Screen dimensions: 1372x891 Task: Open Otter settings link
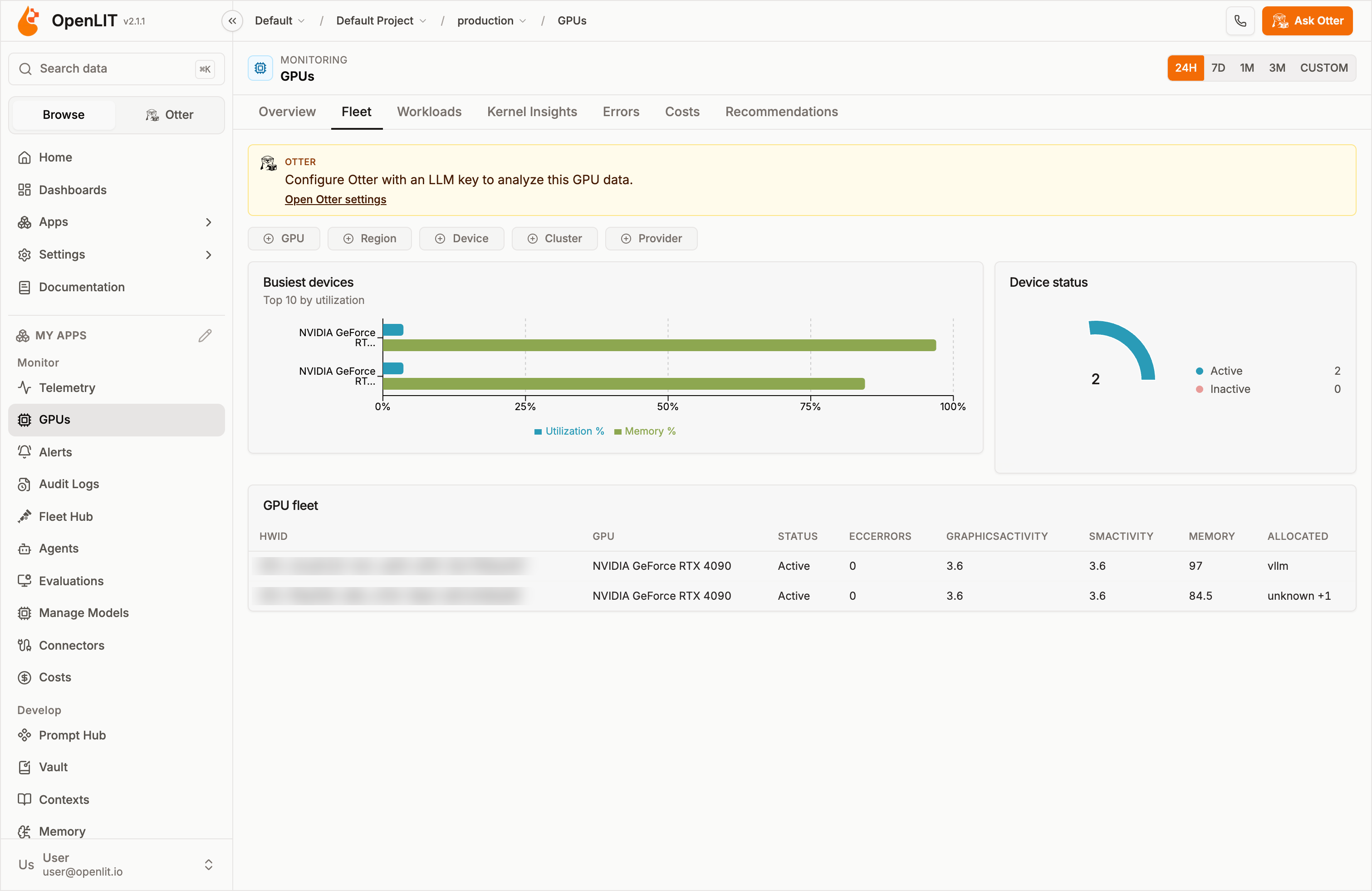pyautogui.click(x=335, y=200)
